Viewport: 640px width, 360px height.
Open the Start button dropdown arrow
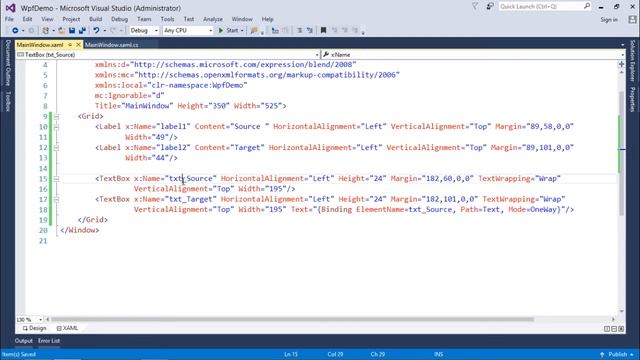[242, 31]
